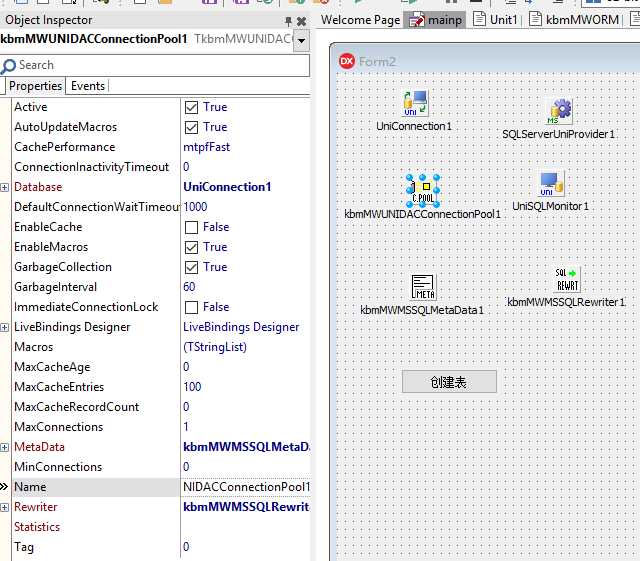
Task: Click the MaxCacheEntries value 100
Action: [192, 387]
